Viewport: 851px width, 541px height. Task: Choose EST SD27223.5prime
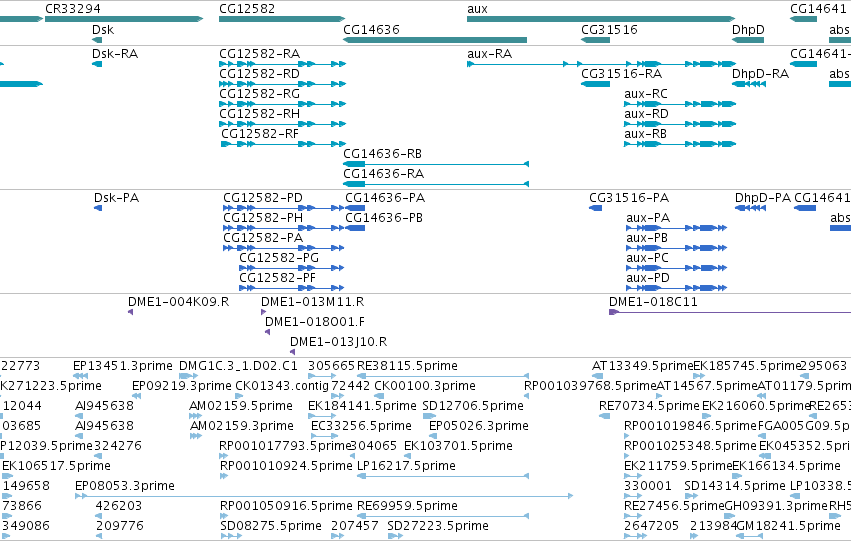click(438, 526)
